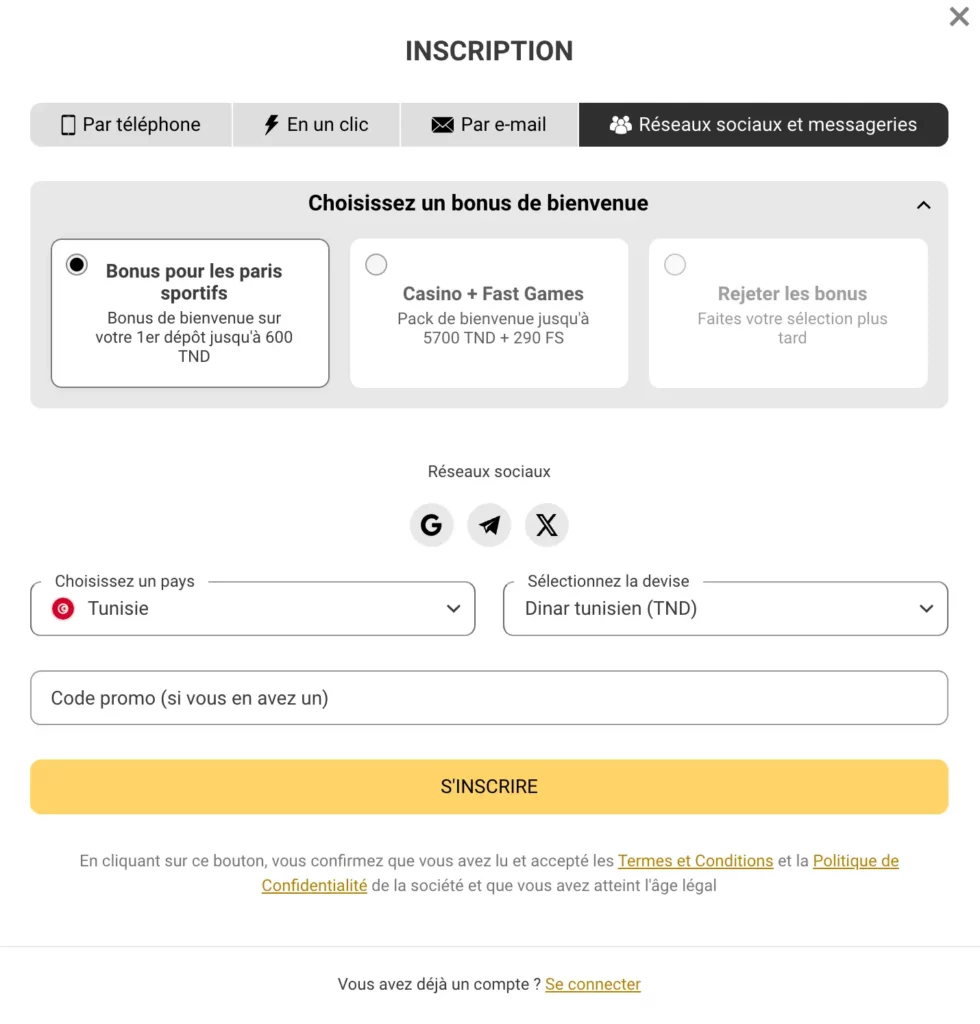This screenshot has height=1024, width=980.
Task: Click the Telegram sign-up icon
Action: coord(489,524)
